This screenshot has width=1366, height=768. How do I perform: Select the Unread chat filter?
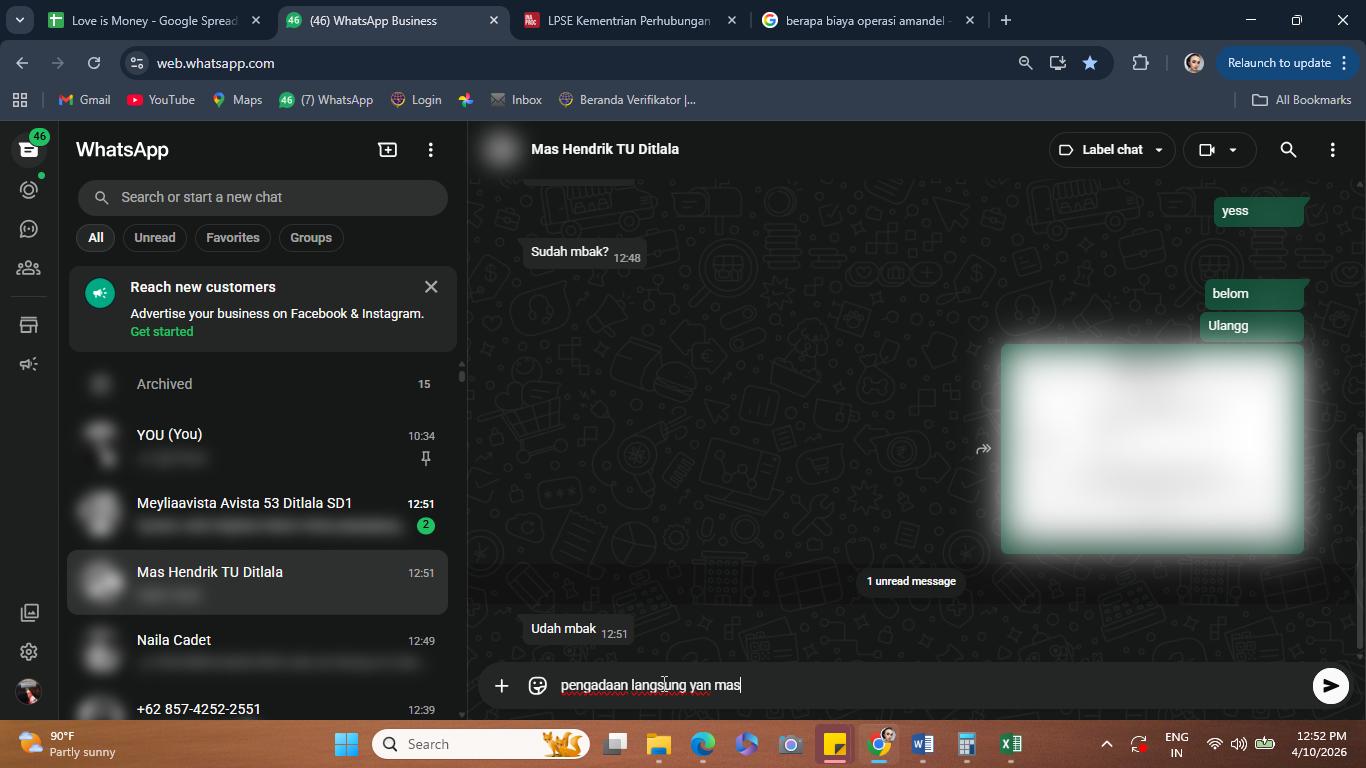coord(154,238)
